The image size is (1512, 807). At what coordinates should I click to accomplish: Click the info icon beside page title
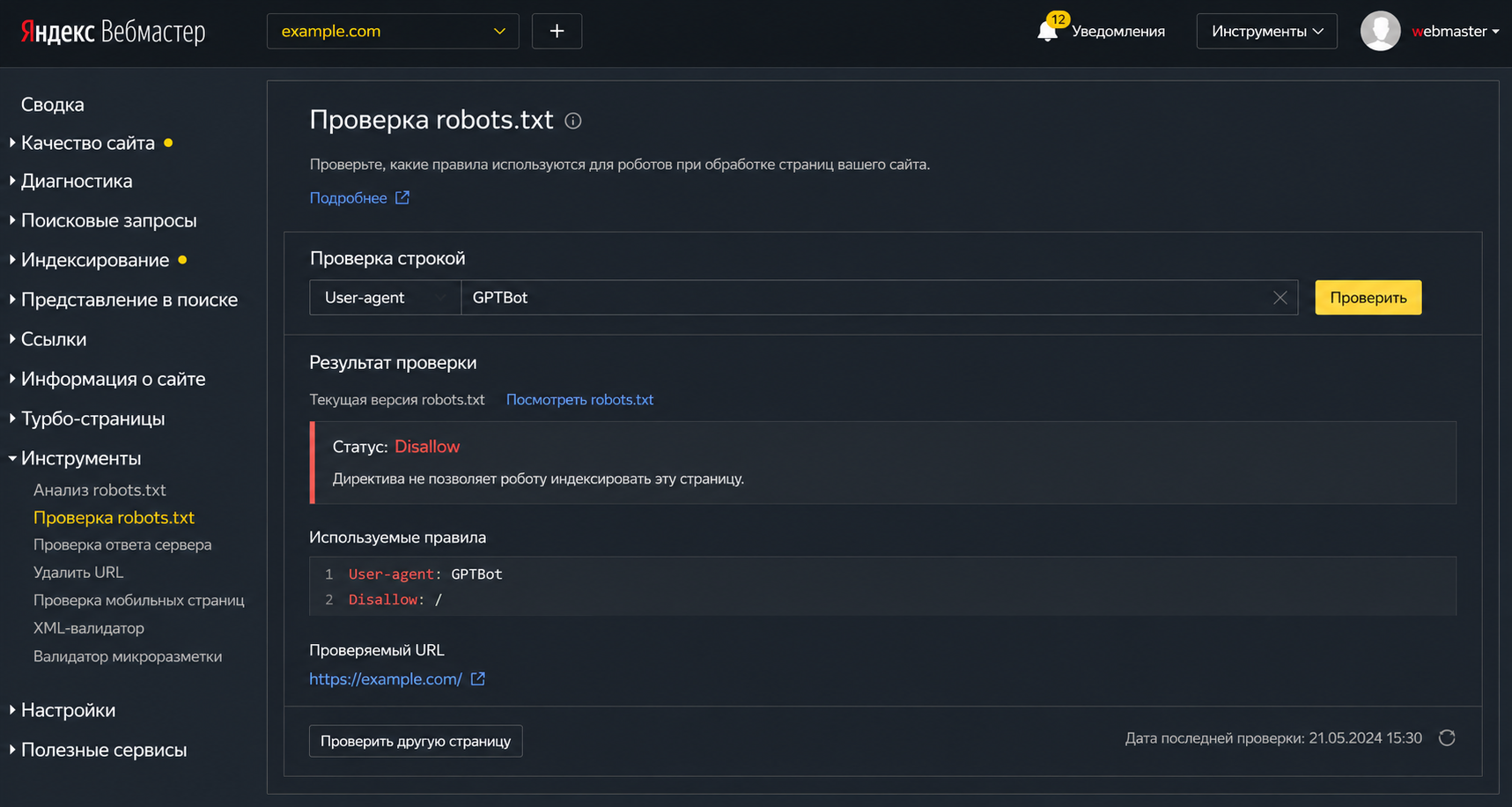tap(573, 121)
